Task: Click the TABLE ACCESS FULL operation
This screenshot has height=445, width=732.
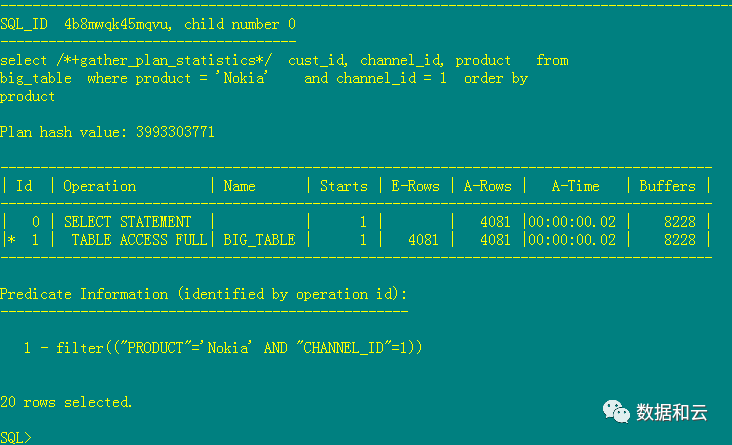Action: click(139, 240)
